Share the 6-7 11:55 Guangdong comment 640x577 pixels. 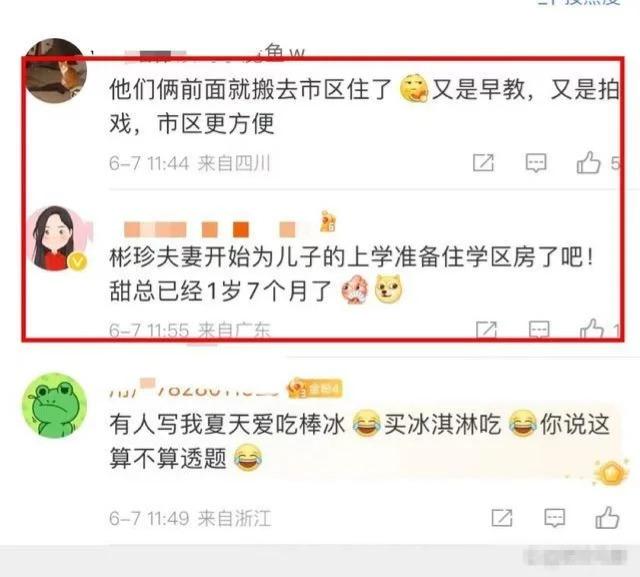[x=487, y=330]
